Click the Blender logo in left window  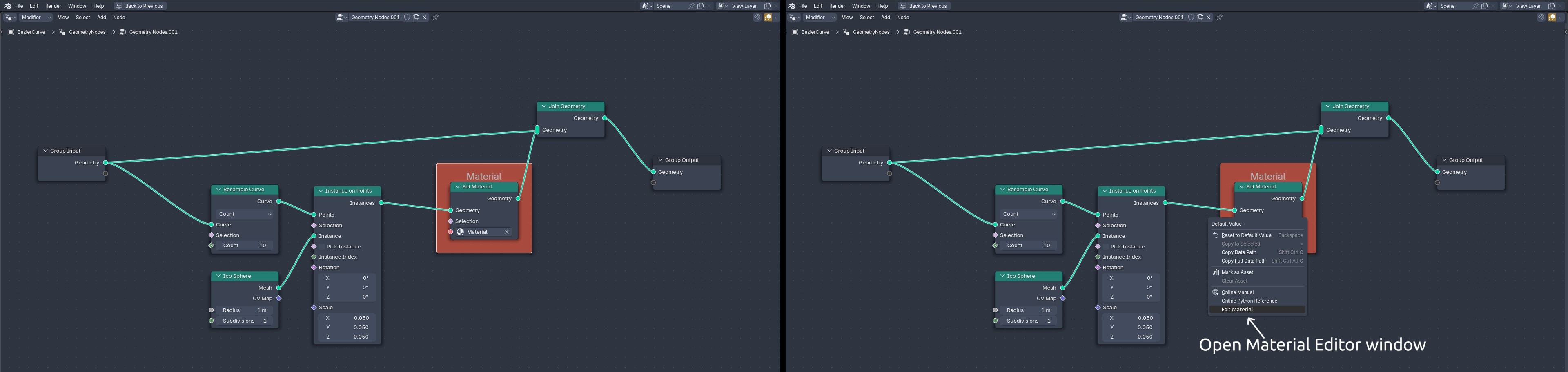[8, 6]
